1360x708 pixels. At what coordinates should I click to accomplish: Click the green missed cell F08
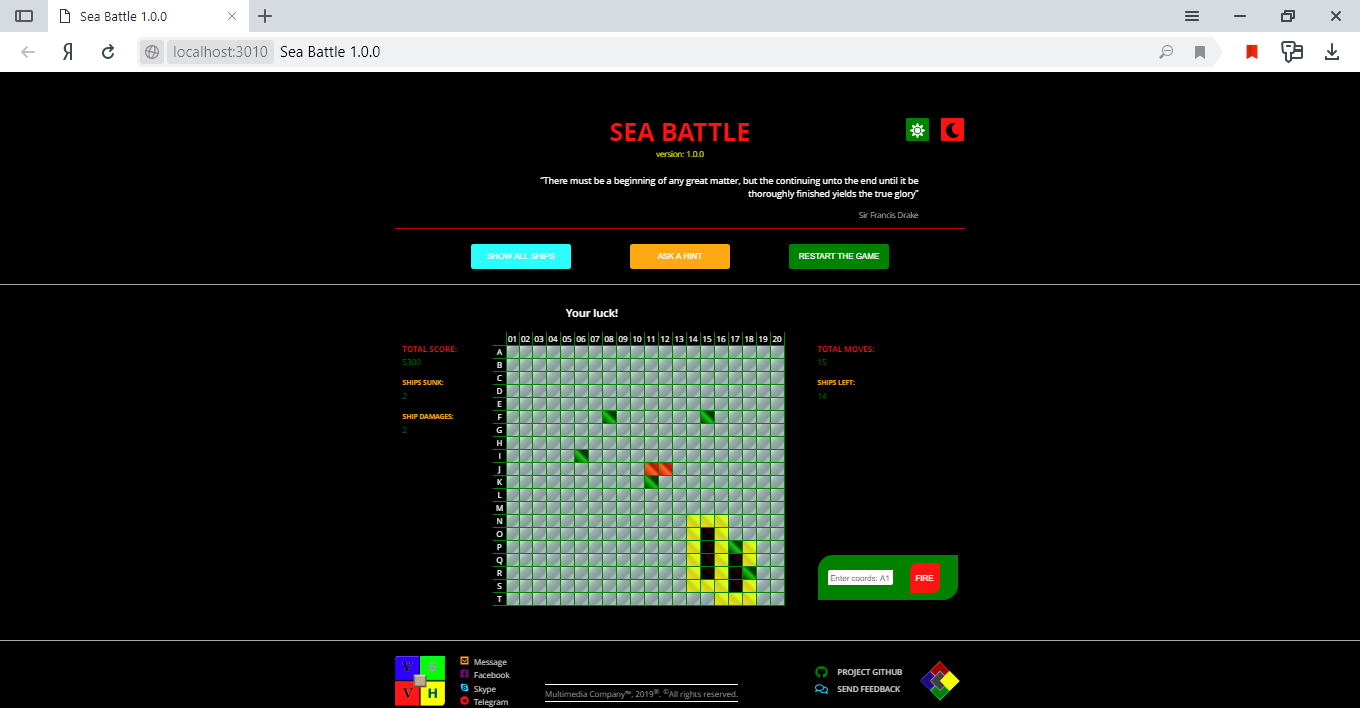(610, 417)
